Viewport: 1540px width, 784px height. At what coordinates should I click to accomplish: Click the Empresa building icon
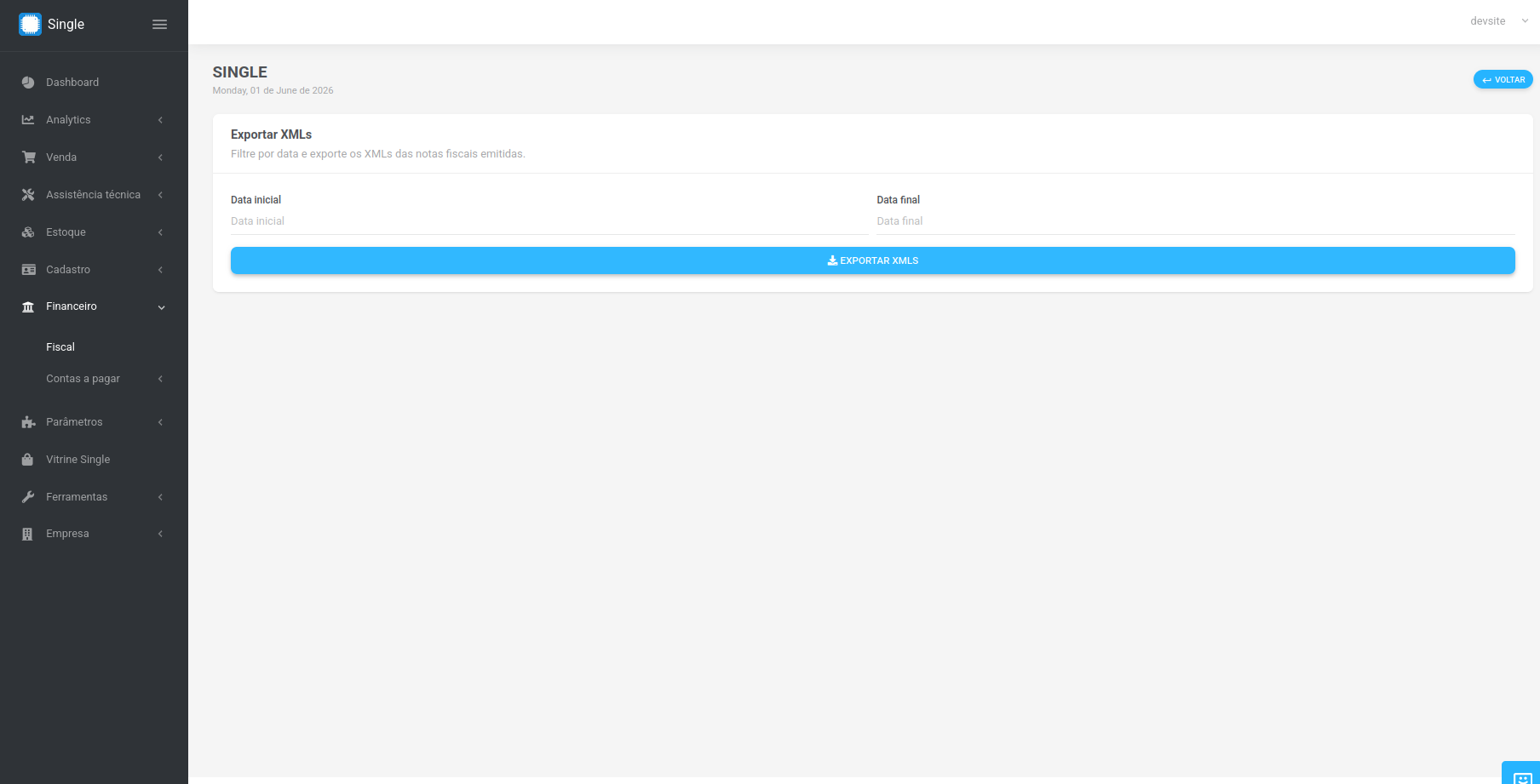pos(27,534)
